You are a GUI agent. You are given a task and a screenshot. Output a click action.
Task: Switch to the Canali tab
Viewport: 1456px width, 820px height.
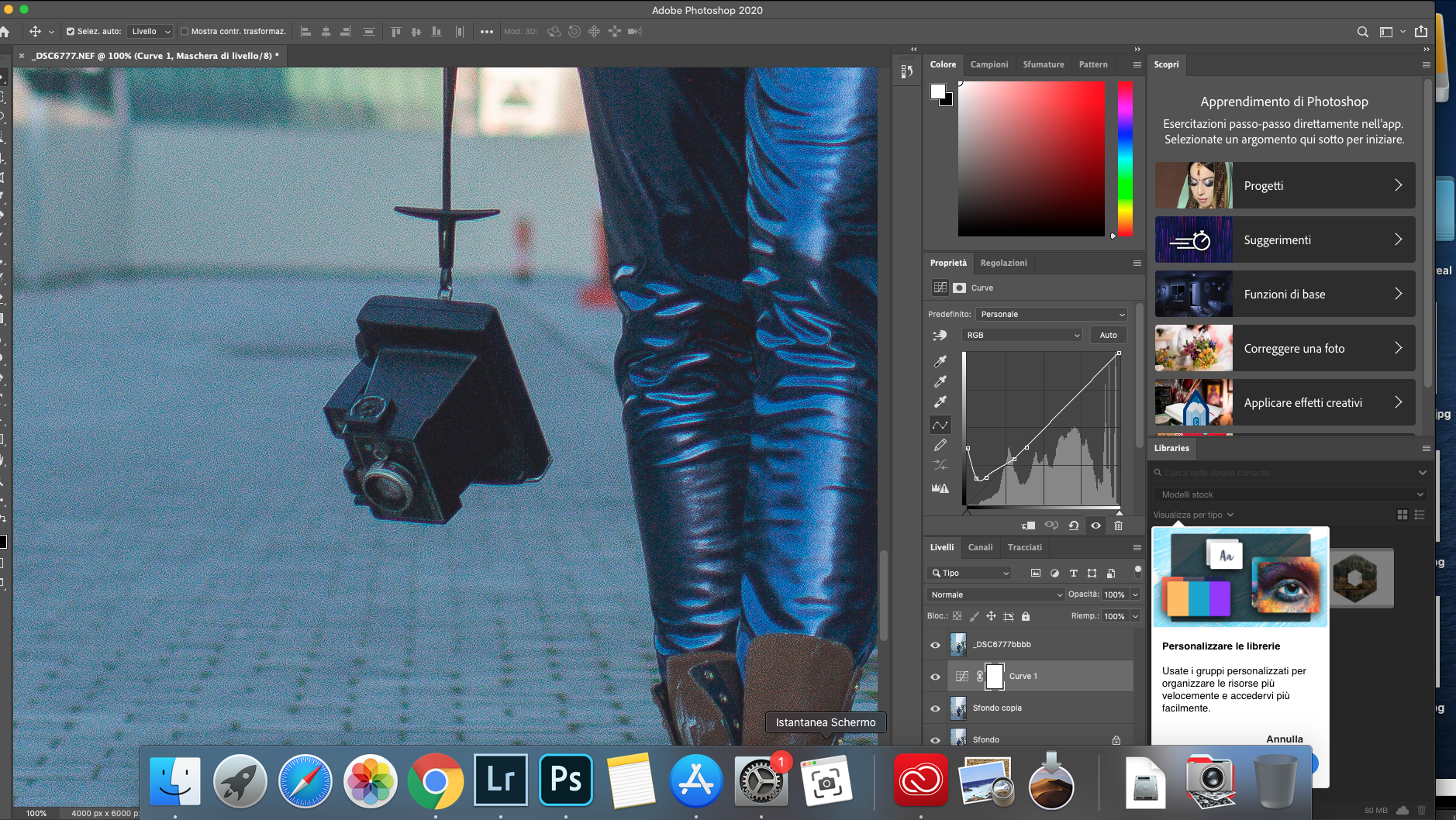point(980,547)
